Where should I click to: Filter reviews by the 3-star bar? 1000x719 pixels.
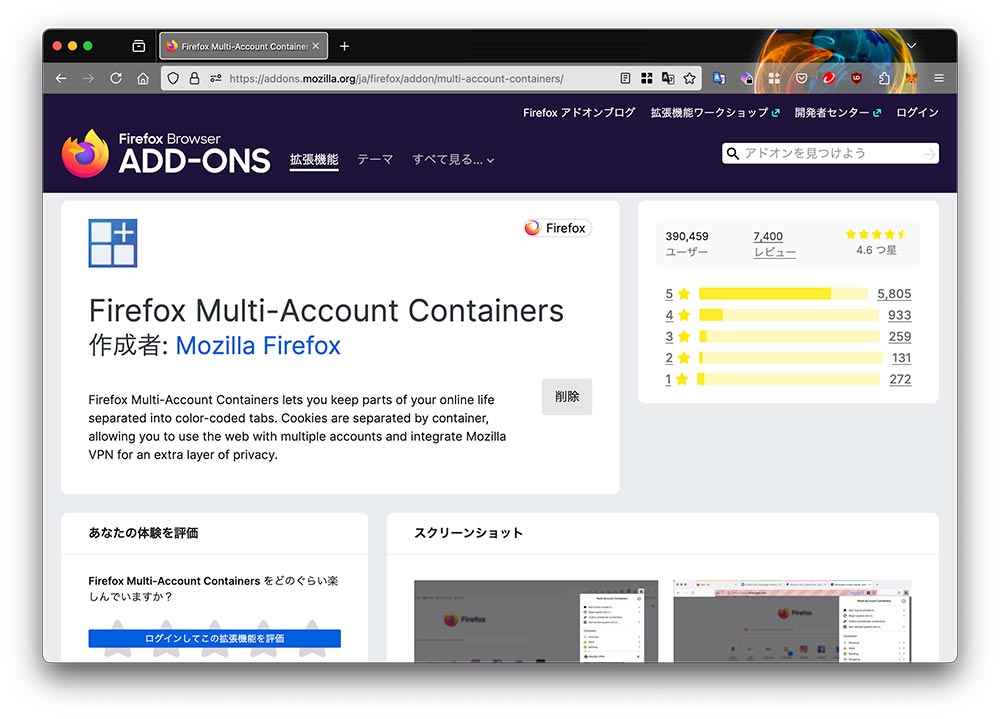(x=789, y=336)
